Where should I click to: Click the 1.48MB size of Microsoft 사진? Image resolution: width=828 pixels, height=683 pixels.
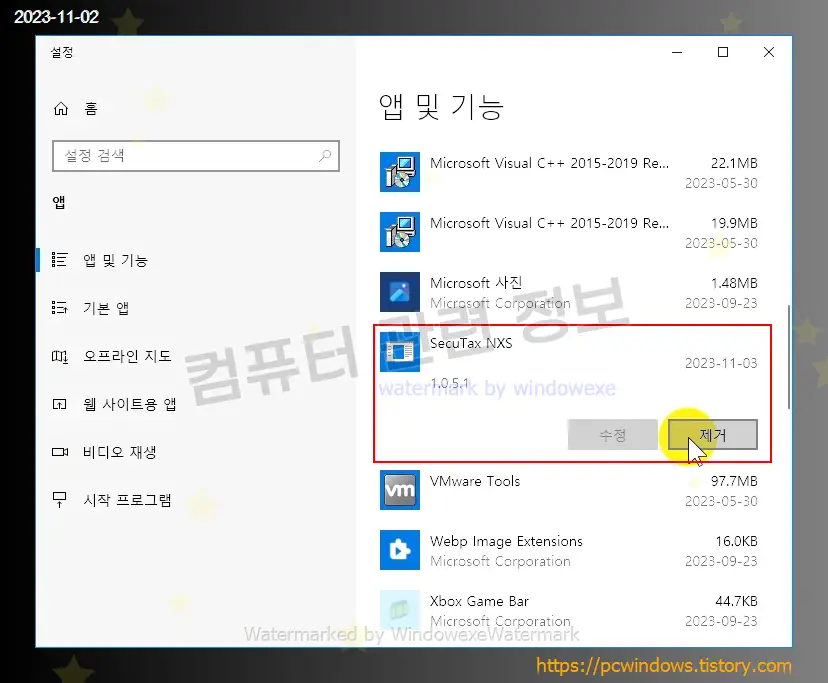click(x=734, y=283)
